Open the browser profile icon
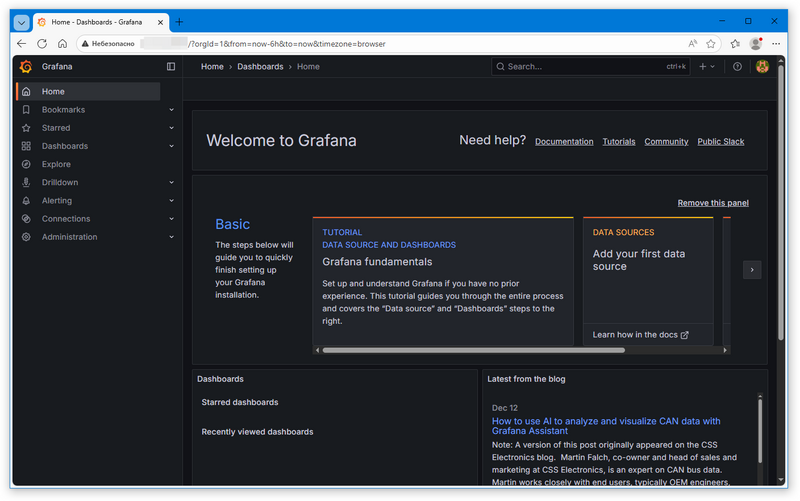The image size is (800, 501). (x=756, y=44)
